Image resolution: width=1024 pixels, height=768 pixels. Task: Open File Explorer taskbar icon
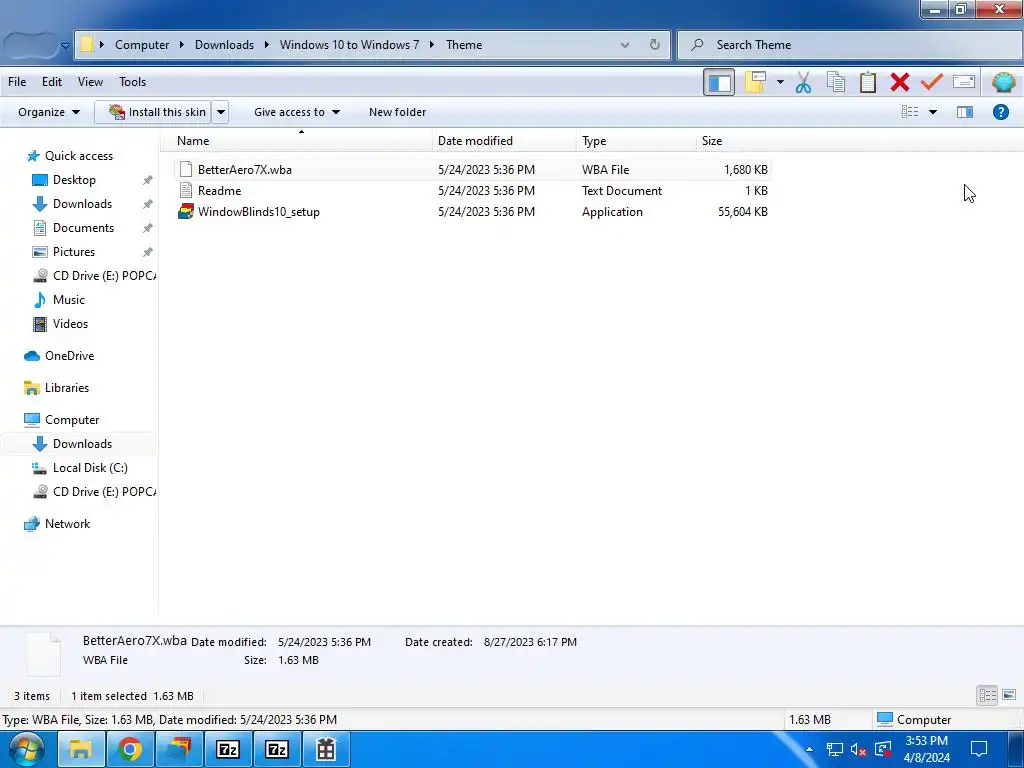(x=81, y=749)
